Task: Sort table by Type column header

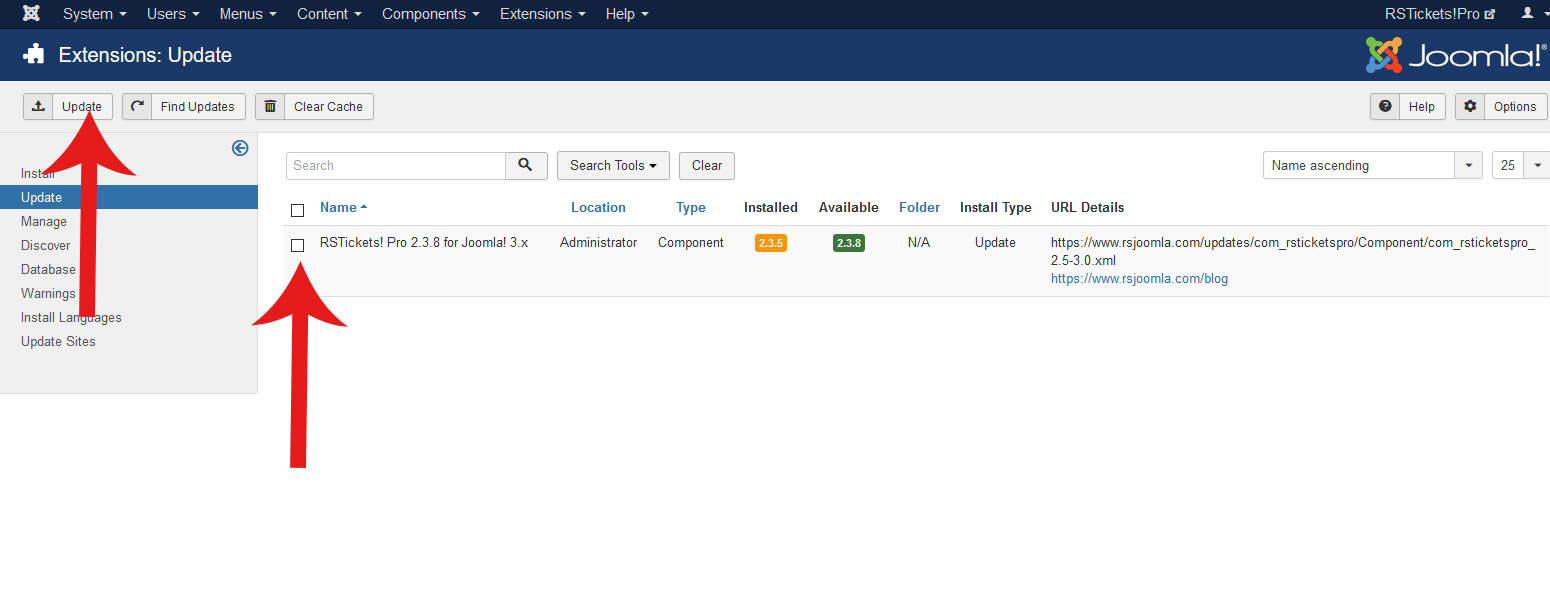Action: (691, 208)
